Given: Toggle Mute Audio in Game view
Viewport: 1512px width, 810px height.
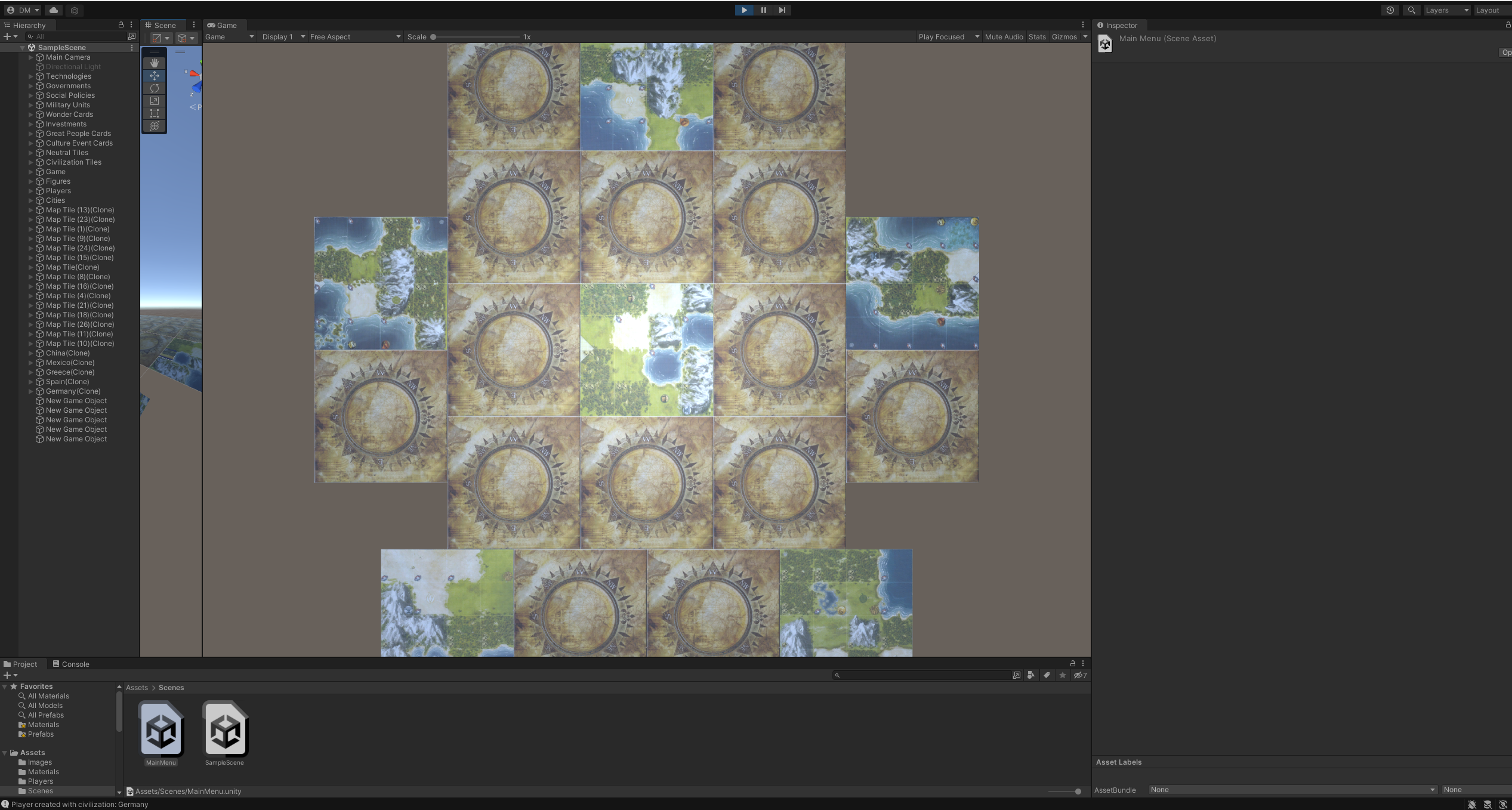Looking at the screenshot, I should click(1004, 37).
